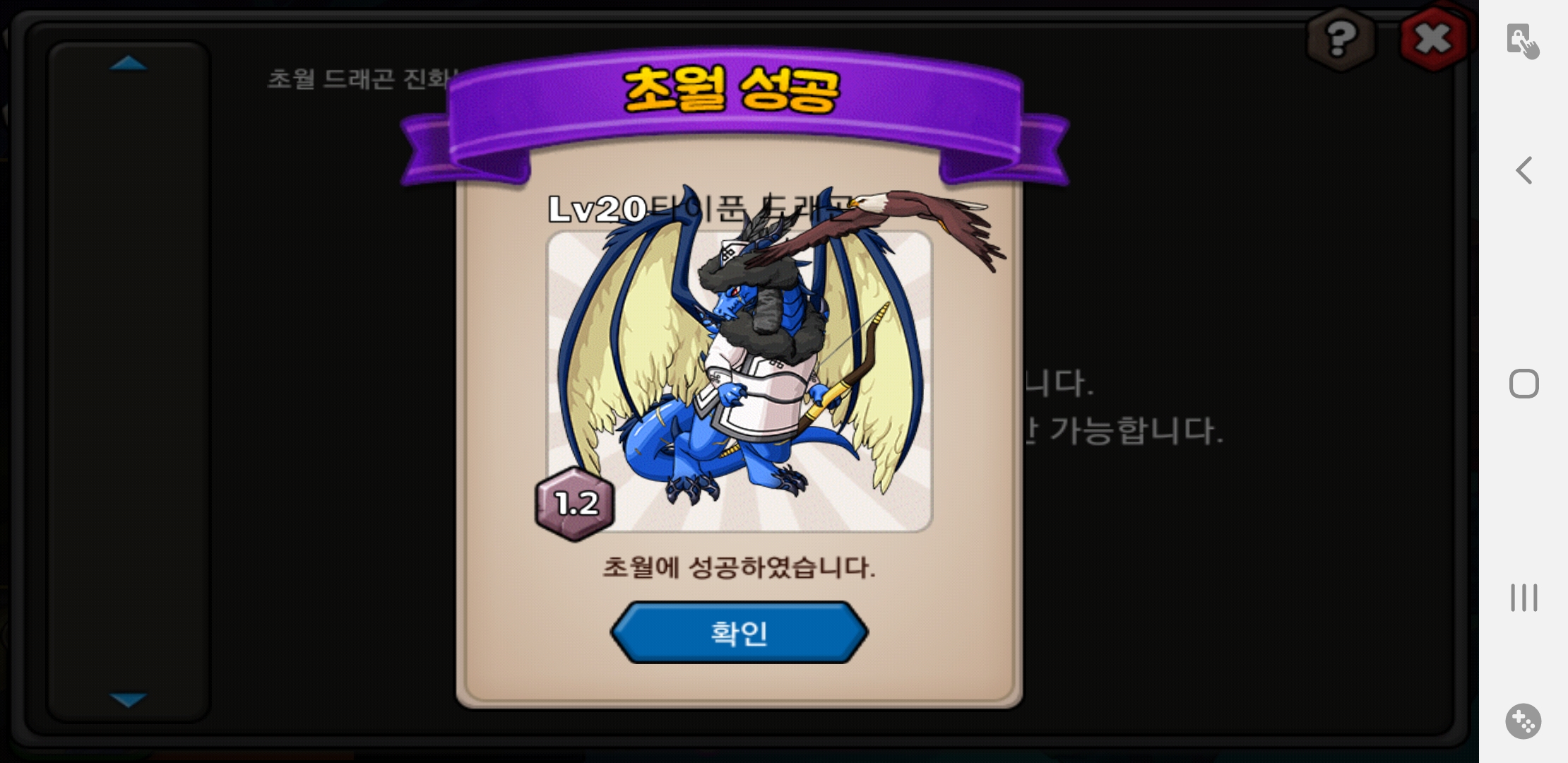This screenshot has width=1568, height=763.
Task: Tap the Android home square button
Action: (1524, 384)
